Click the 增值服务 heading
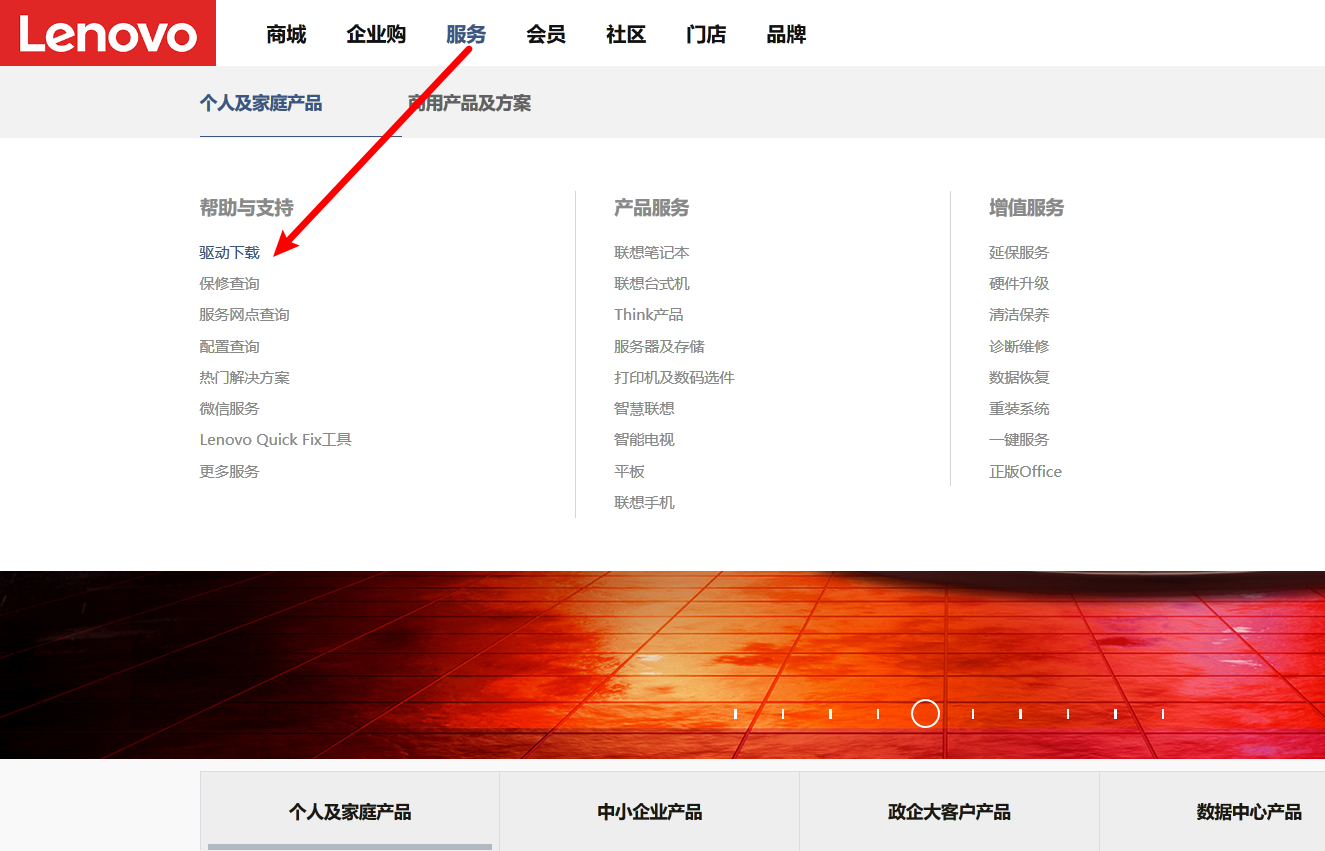This screenshot has width=1325, height=851. click(x=1027, y=208)
